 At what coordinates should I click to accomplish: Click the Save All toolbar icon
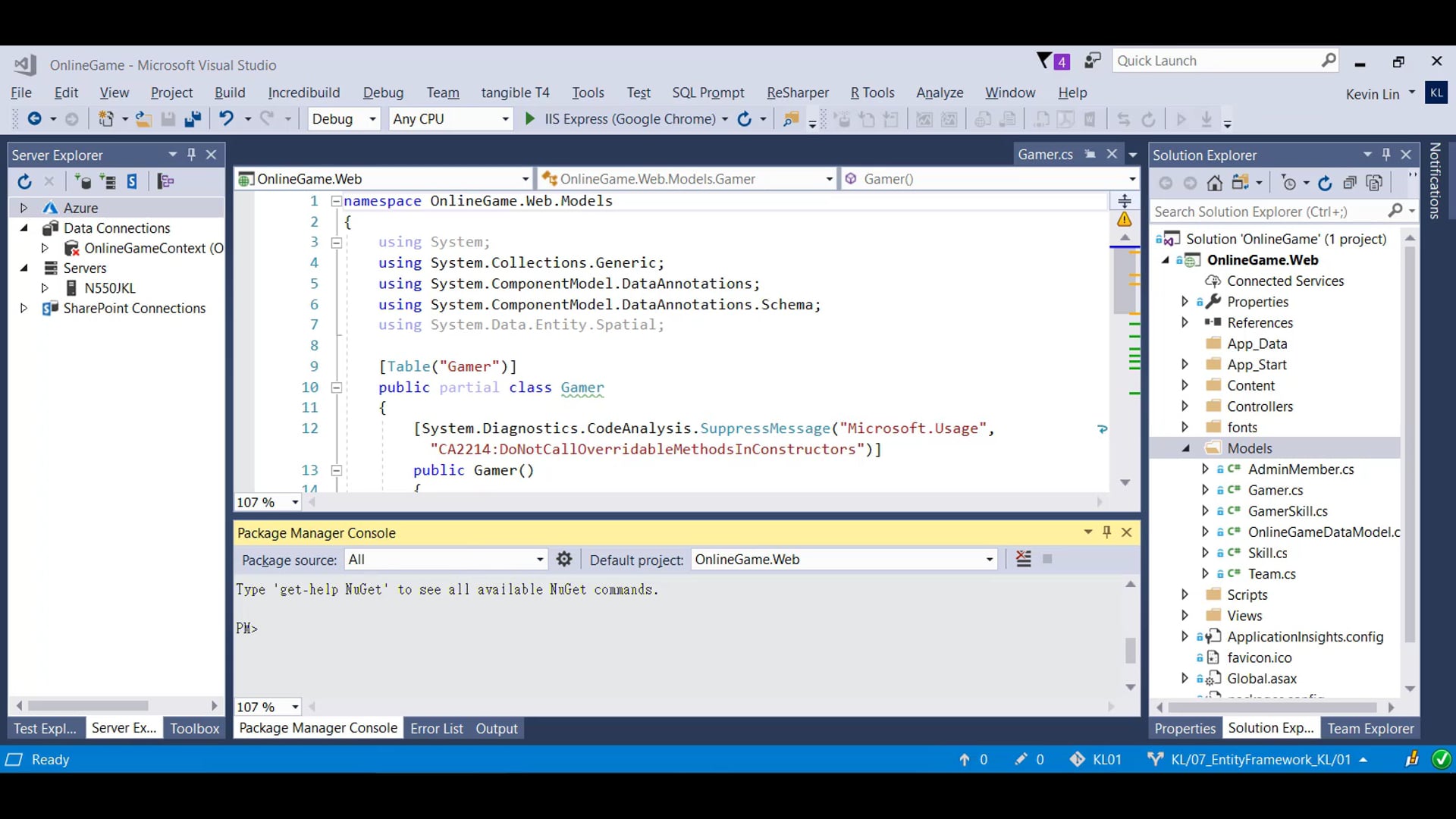click(x=193, y=119)
